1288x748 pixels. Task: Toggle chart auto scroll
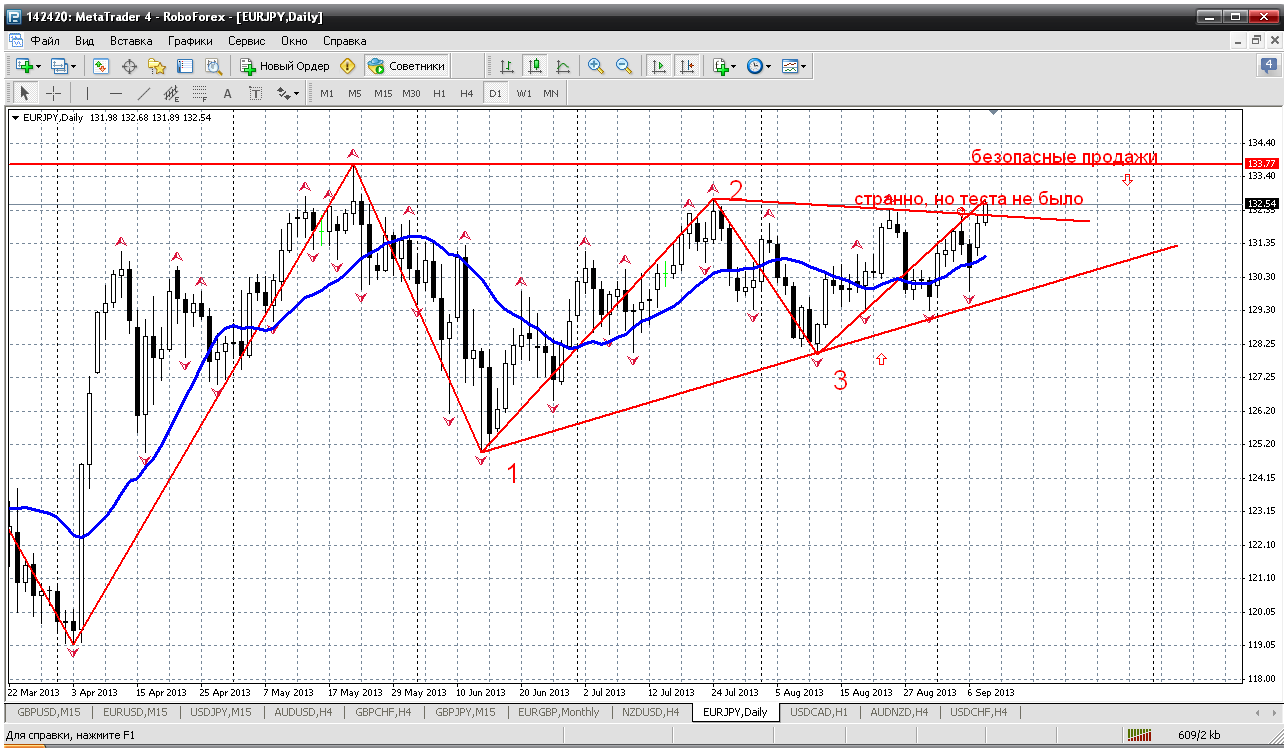point(658,66)
